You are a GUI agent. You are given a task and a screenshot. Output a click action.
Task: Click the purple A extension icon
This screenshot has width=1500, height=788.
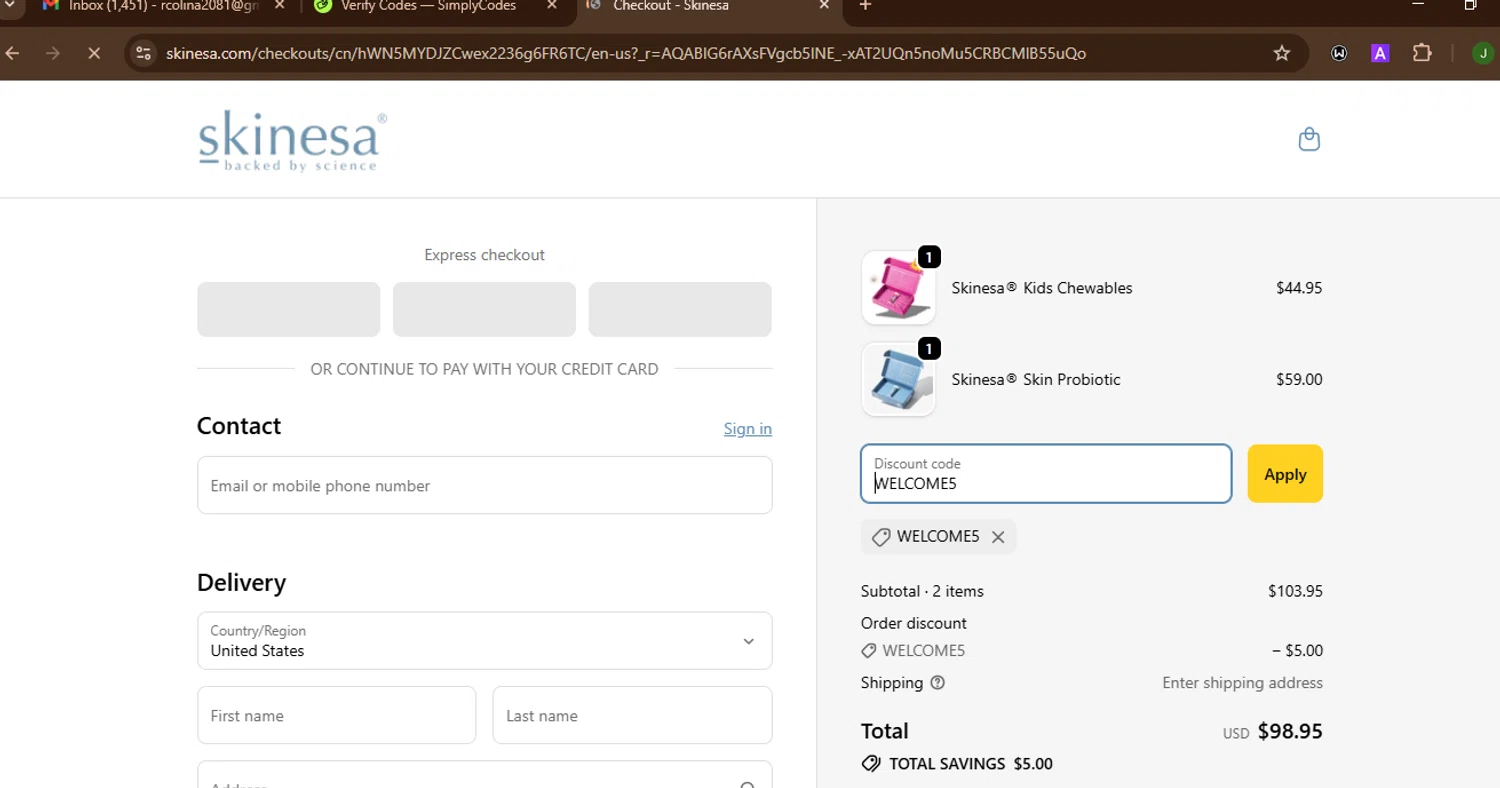click(x=1380, y=53)
